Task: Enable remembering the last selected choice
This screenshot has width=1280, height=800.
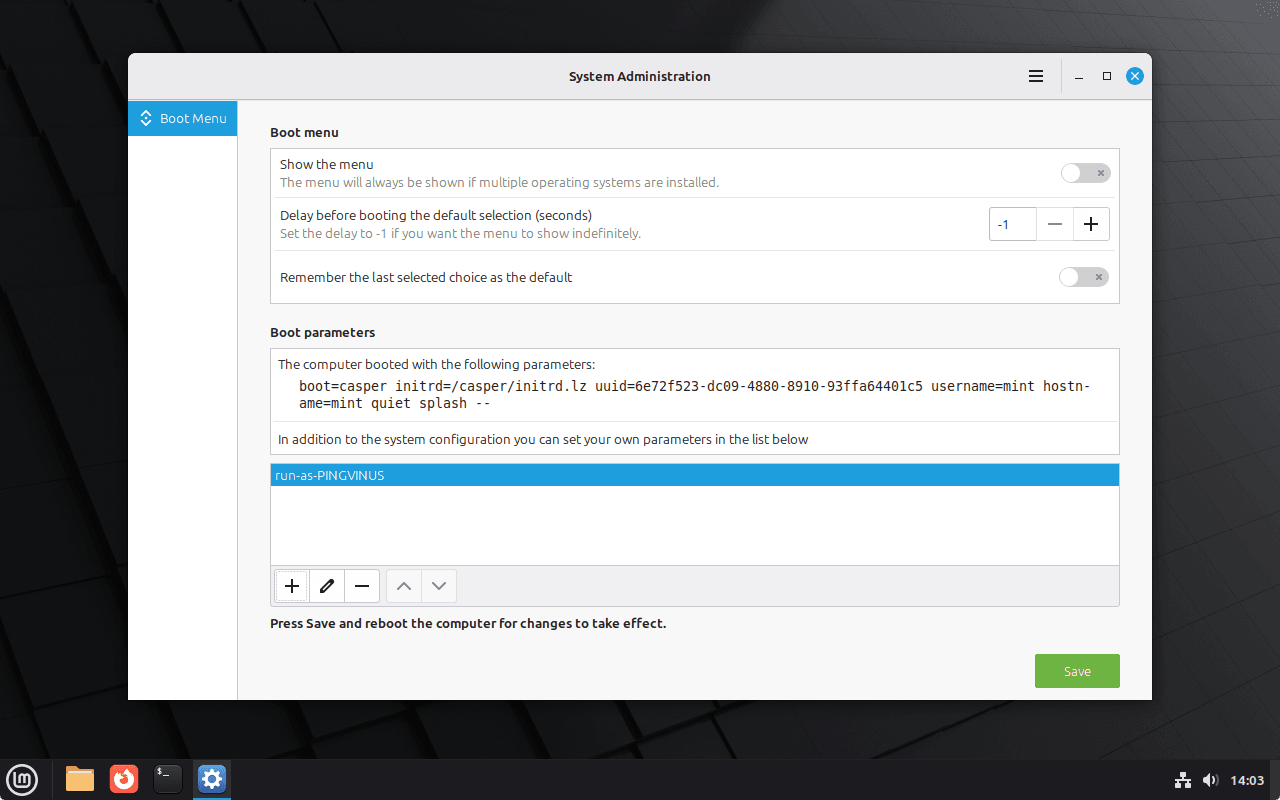Action: pos(1084,277)
